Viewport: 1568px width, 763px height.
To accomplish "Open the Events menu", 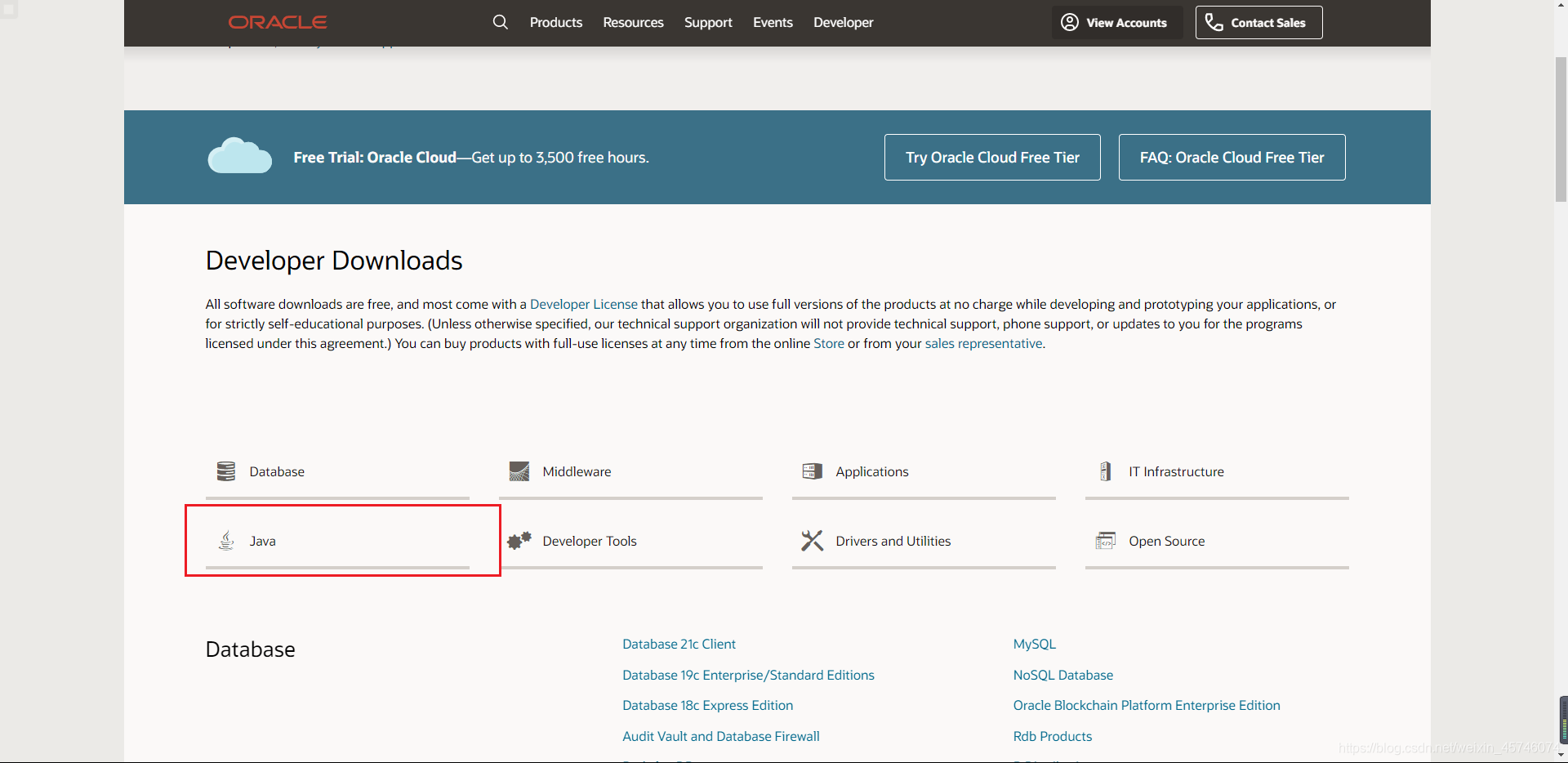I will tap(773, 22).
